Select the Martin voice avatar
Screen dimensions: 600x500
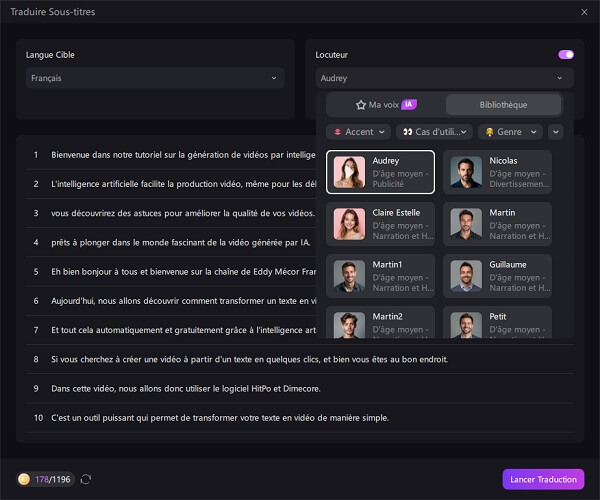click(x=466, y=224)
